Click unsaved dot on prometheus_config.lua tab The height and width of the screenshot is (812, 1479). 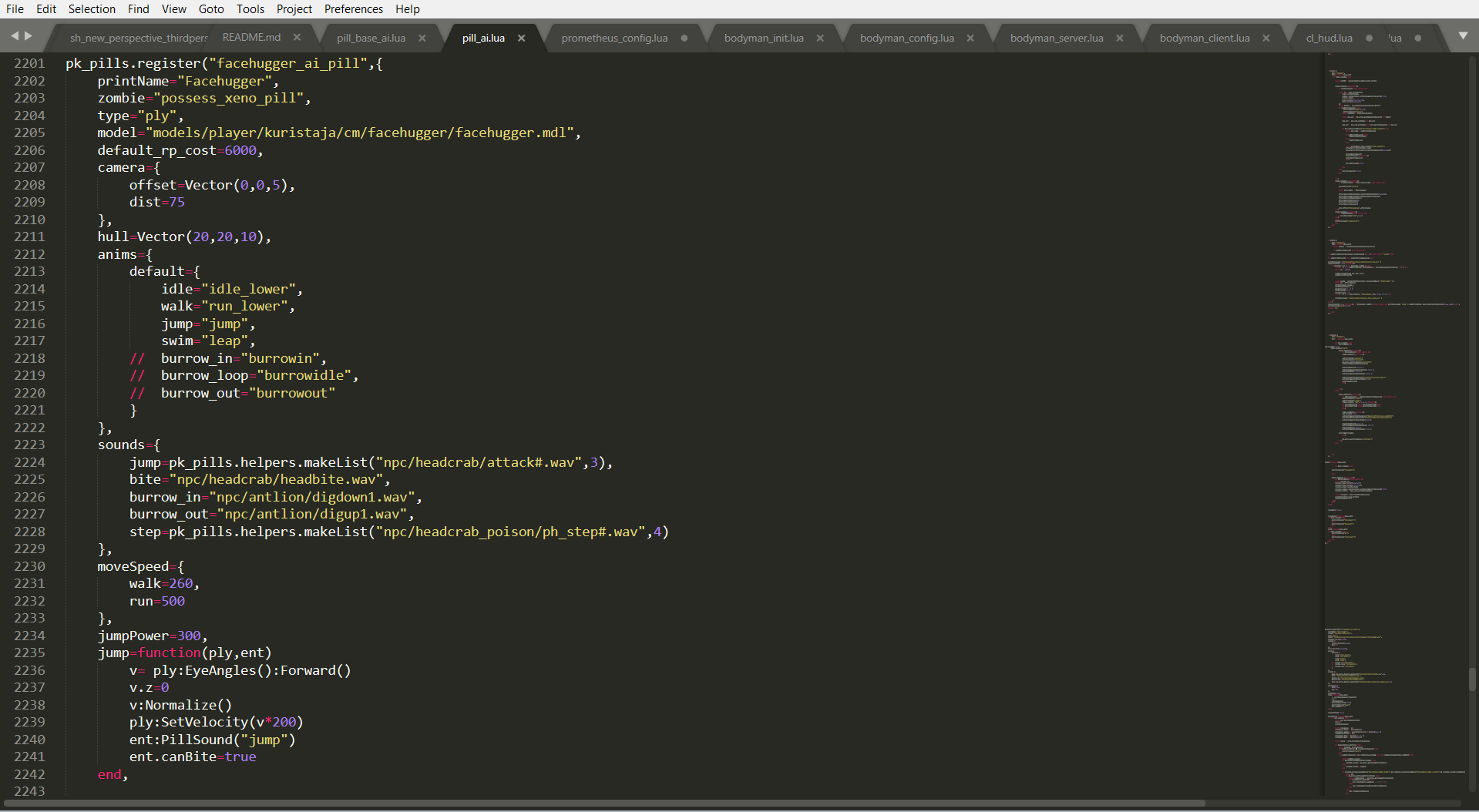[x=684, y=38]
